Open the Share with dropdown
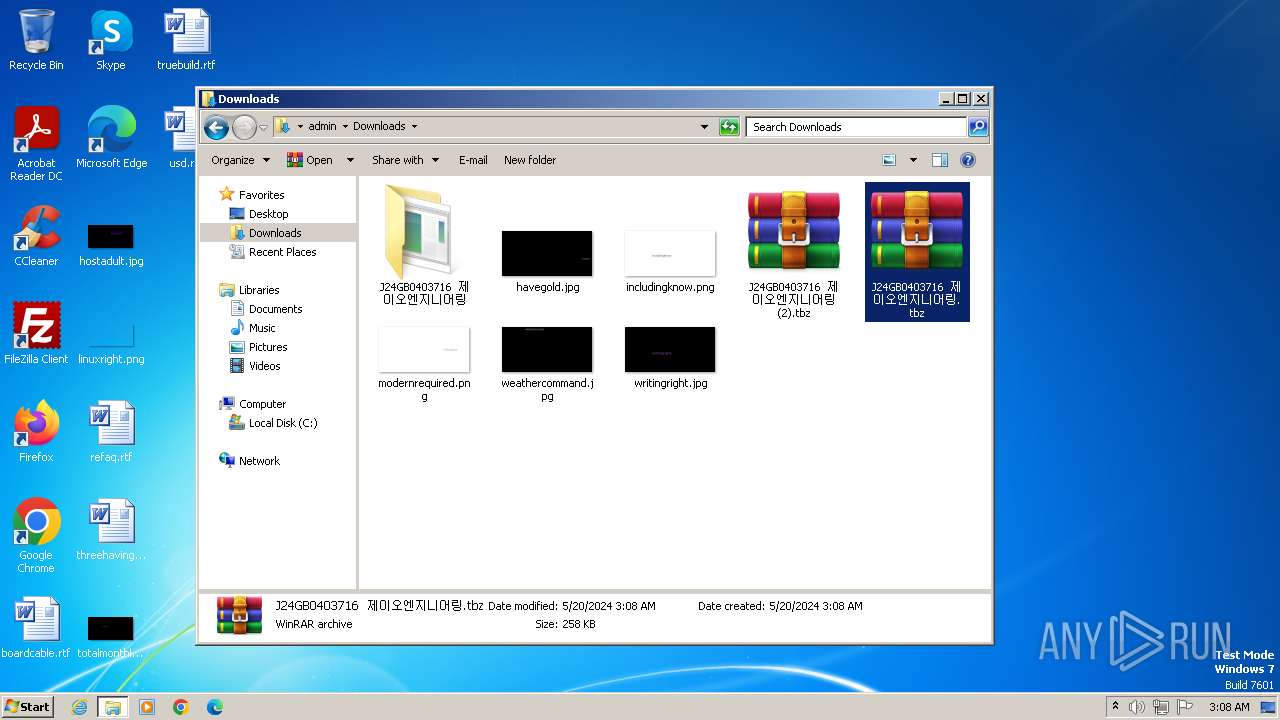The height and width of the screenshot is (720, 1280). coord(405,160)
